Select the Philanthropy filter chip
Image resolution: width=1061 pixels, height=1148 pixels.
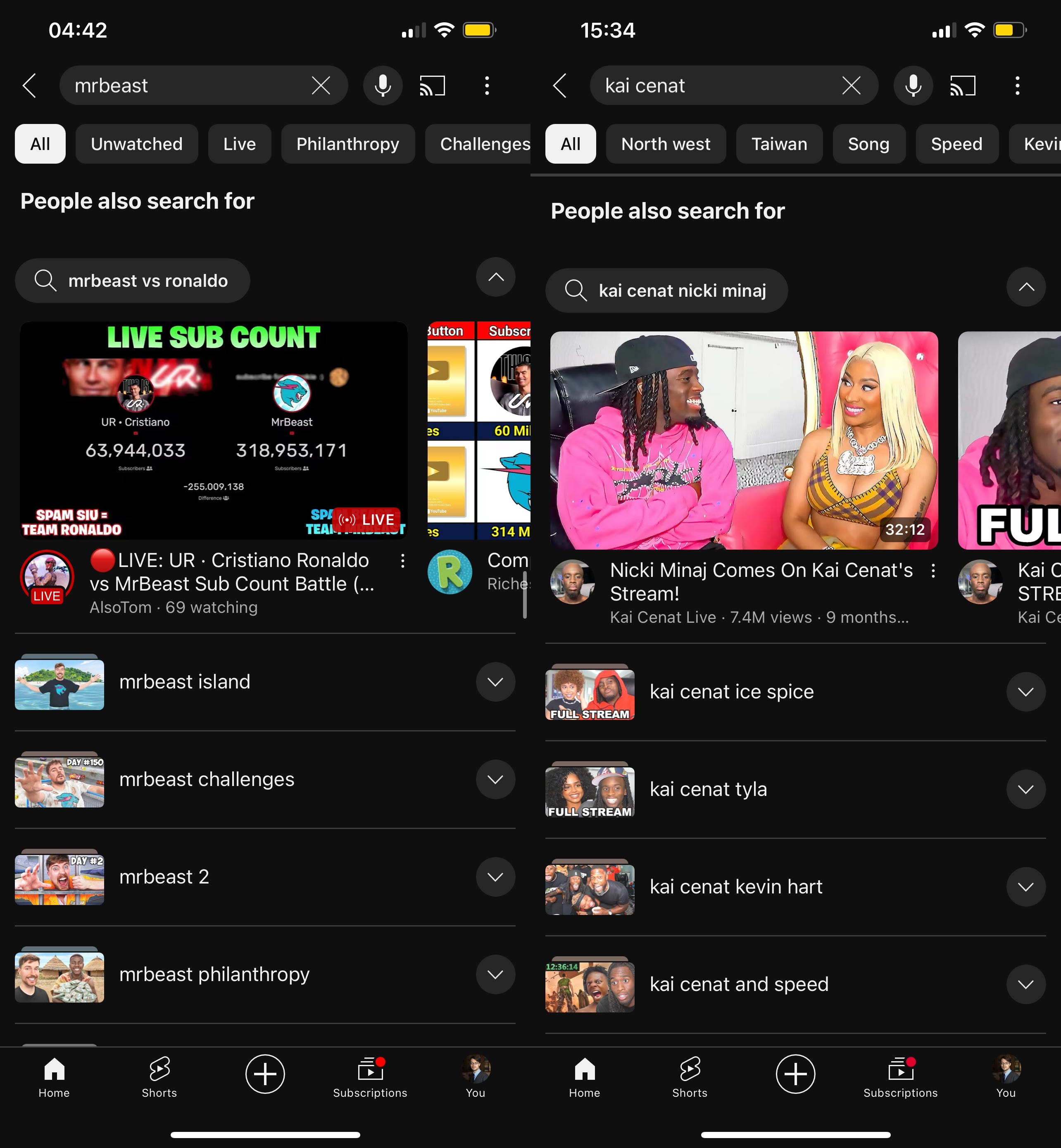348,143
